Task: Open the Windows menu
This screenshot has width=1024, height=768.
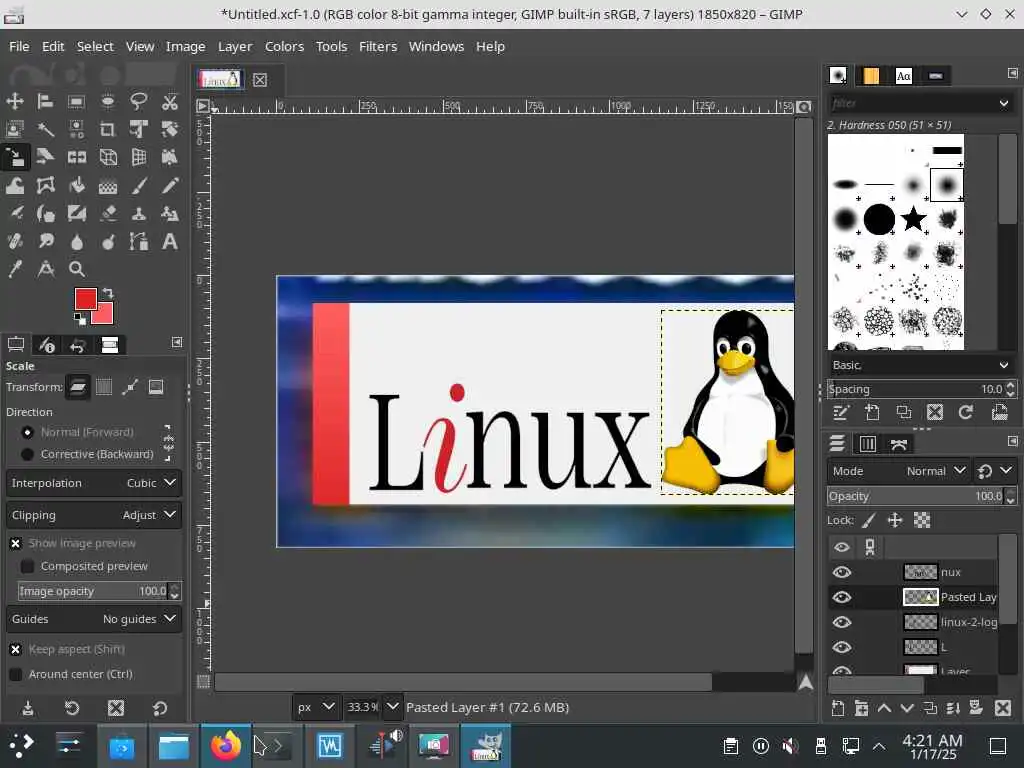Action: tap(436, 46)
